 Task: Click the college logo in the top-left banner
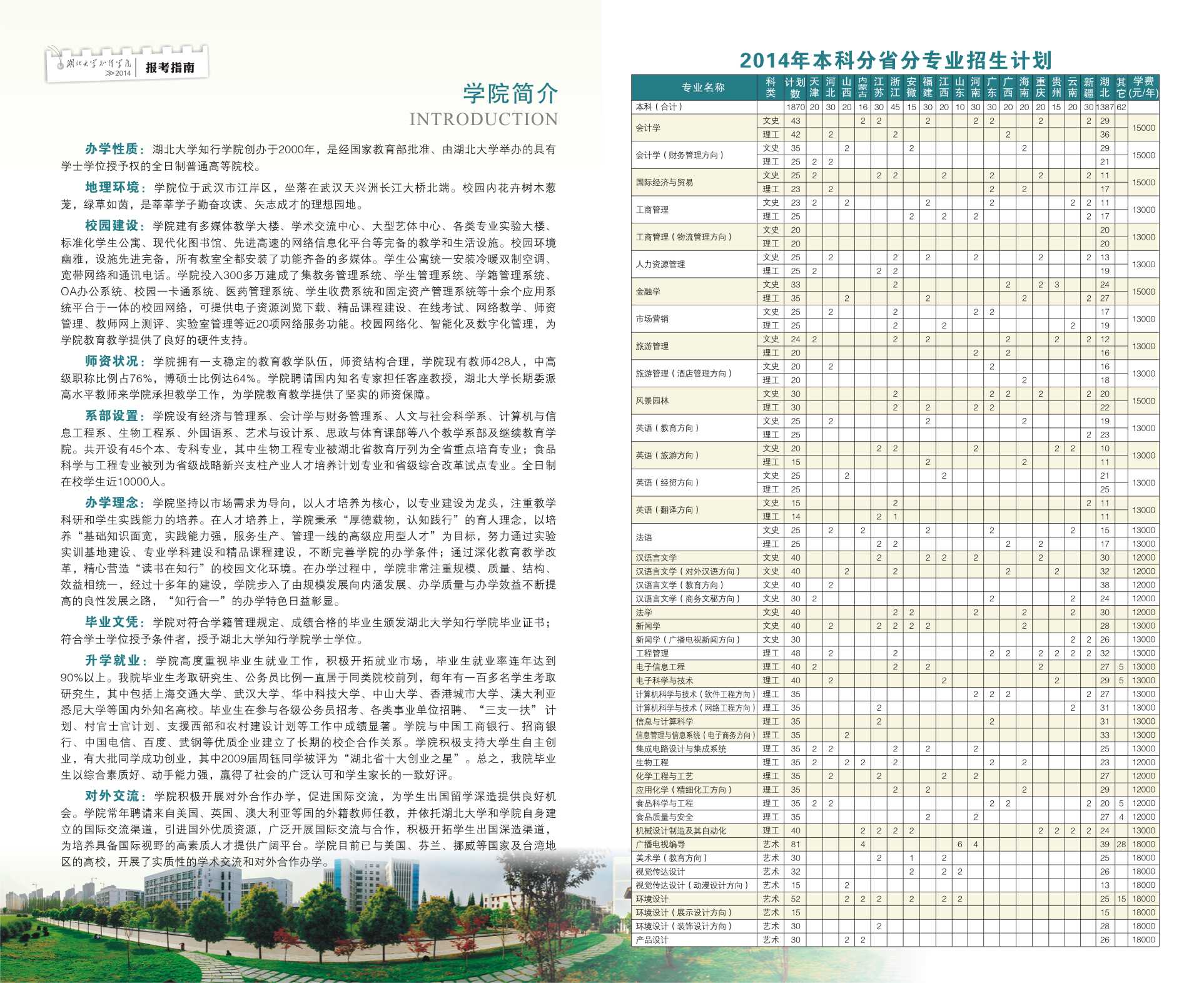[x=95, y=64]
